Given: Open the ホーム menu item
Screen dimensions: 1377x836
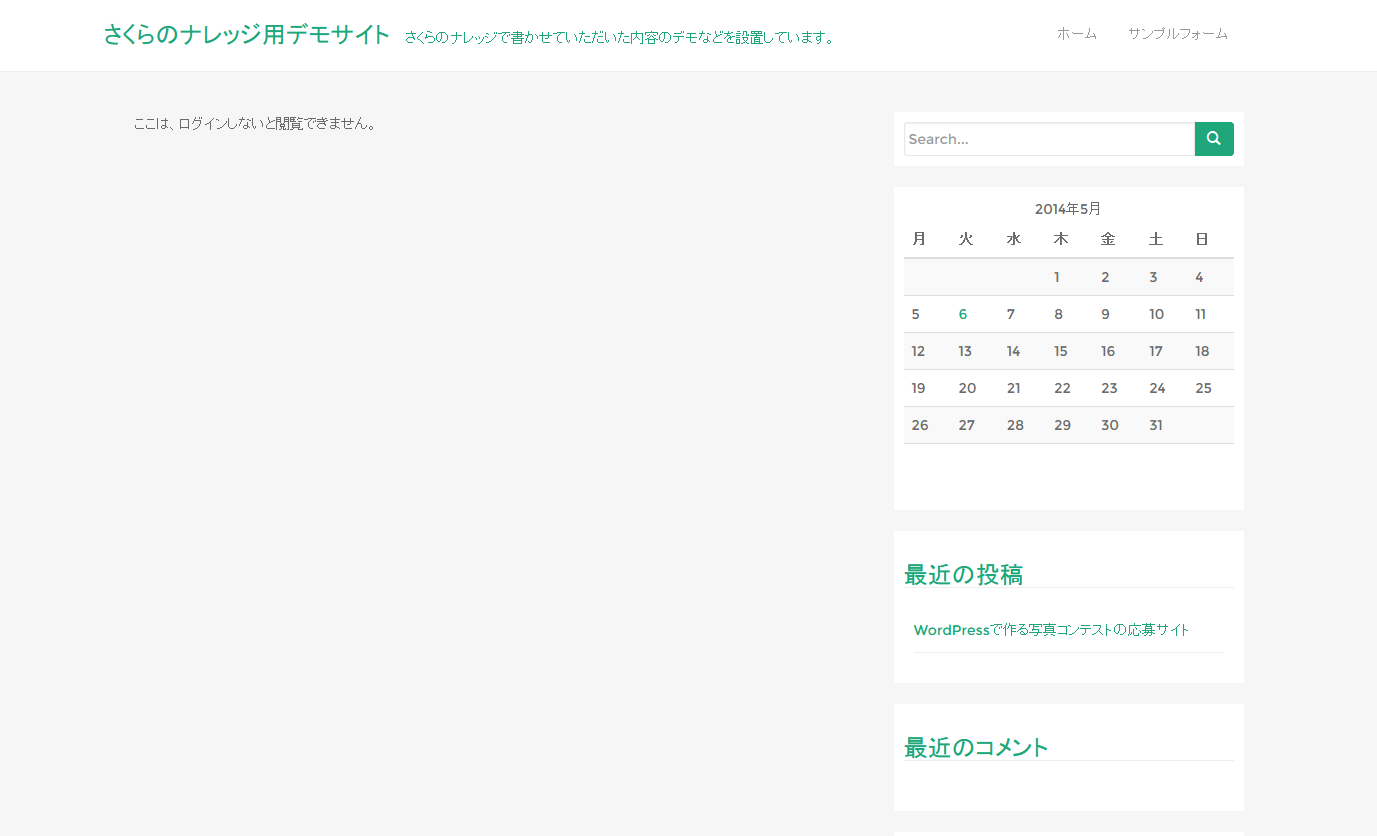Looking at the screenshot, I should (x=1076, y=34).
